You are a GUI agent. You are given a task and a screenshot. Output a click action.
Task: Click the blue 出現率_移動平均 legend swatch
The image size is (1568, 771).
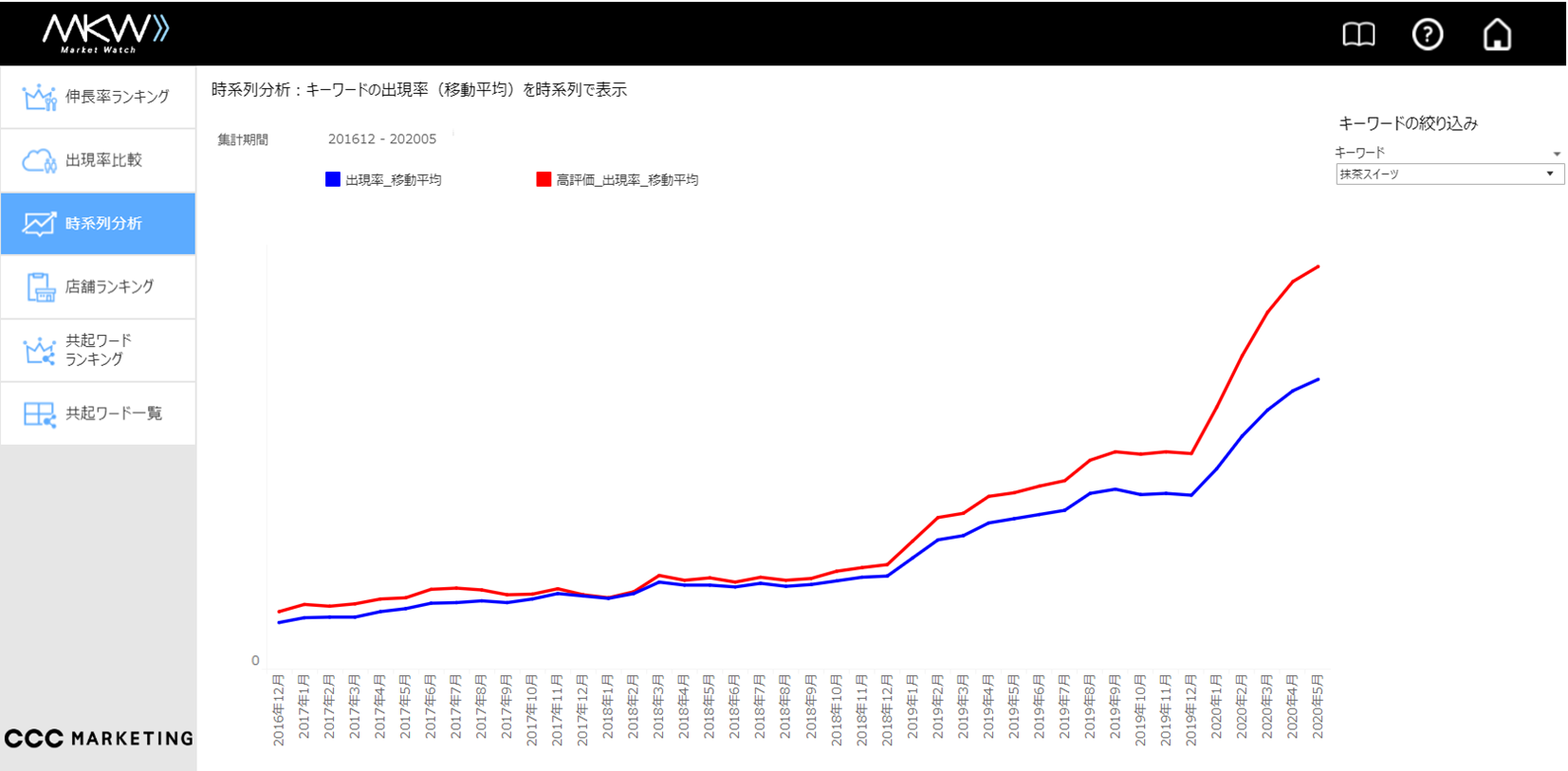click(333, 179)
